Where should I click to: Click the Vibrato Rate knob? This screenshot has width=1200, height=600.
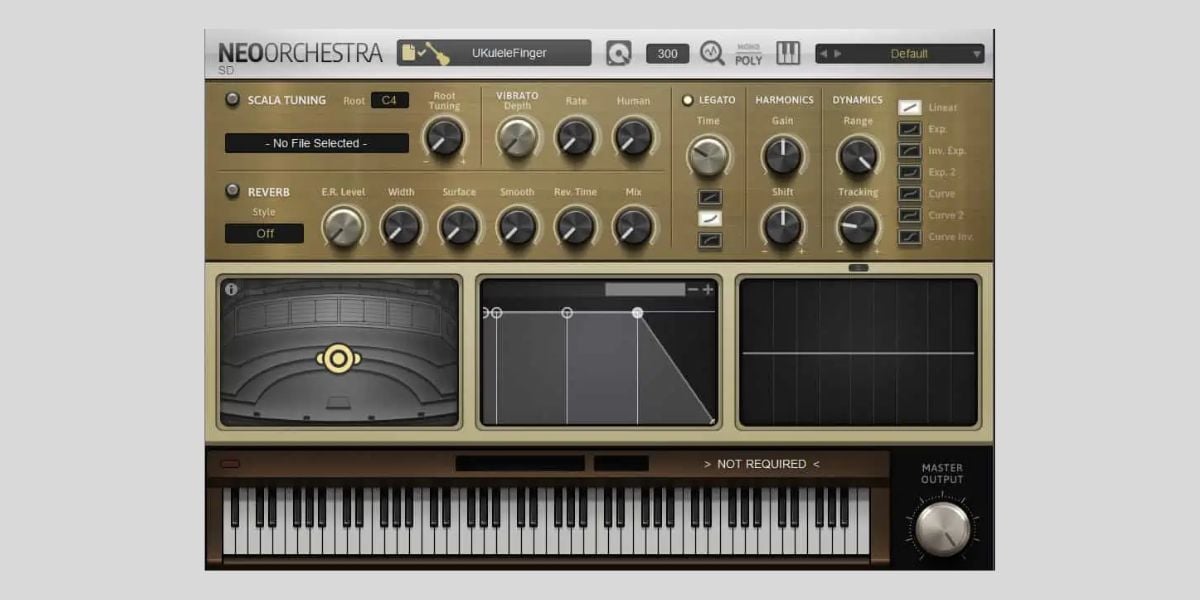[575, 136]
